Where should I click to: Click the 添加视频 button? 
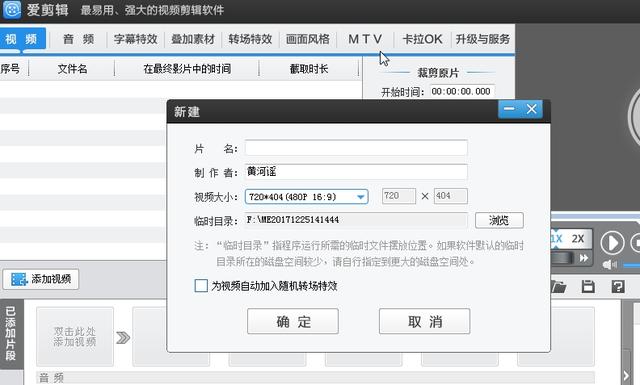point(41,279)
